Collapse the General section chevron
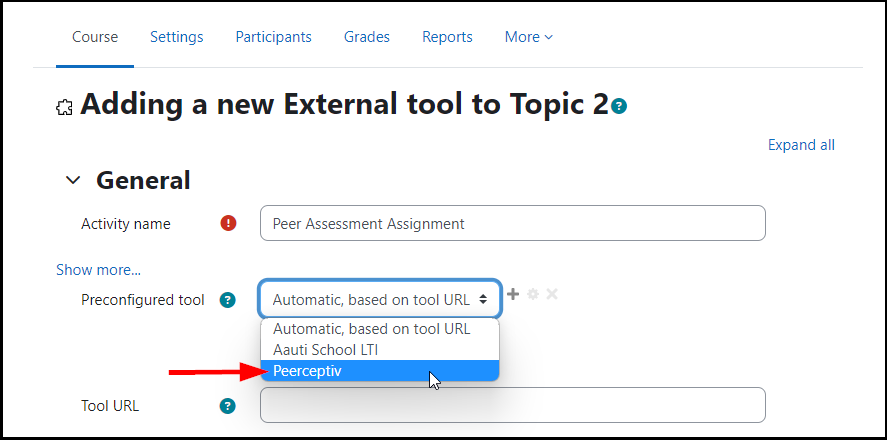This screenshot has width=887, height=440. (73, 180)
